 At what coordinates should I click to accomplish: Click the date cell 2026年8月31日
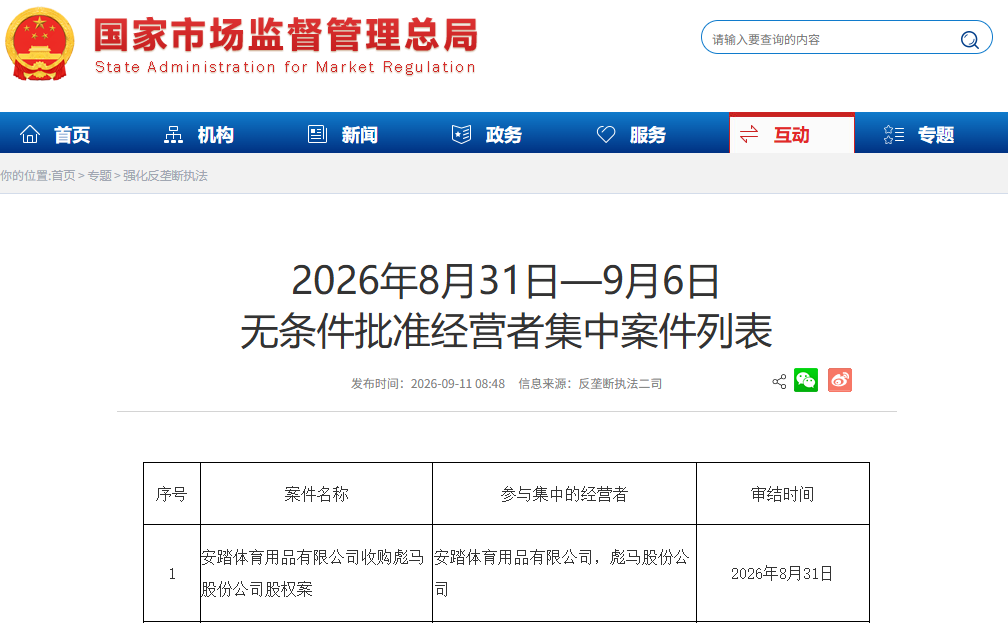(x=782, y=573)
